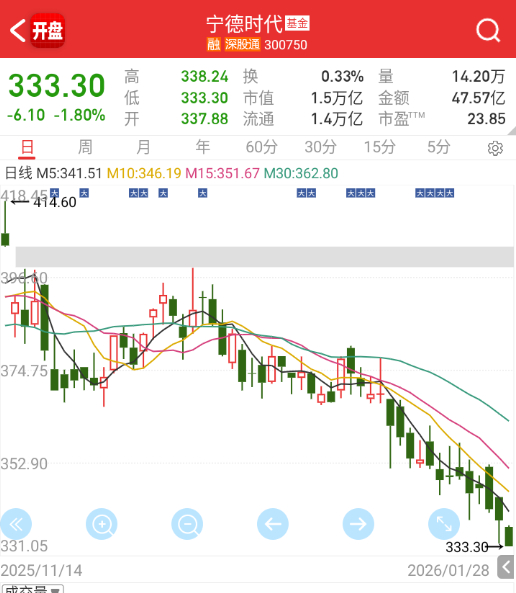Screen dimensions: 516x593
Task: Open the 成交量 indicator dropdown
Action: point(32,589)
